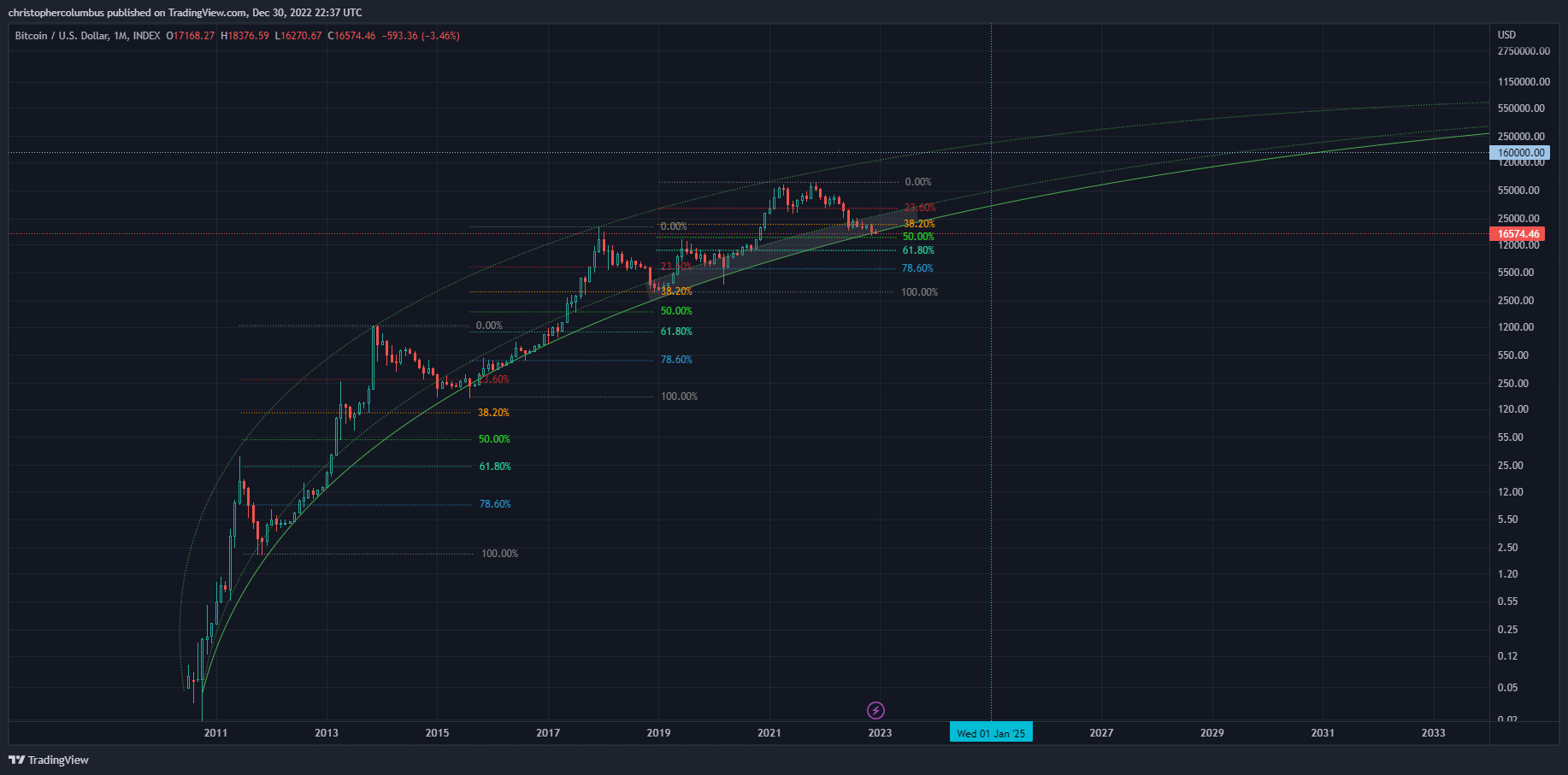This screenshot has height=775, width=1568.
Task: Click the 550000.00 price axis label
Action: pos(1521,109)
